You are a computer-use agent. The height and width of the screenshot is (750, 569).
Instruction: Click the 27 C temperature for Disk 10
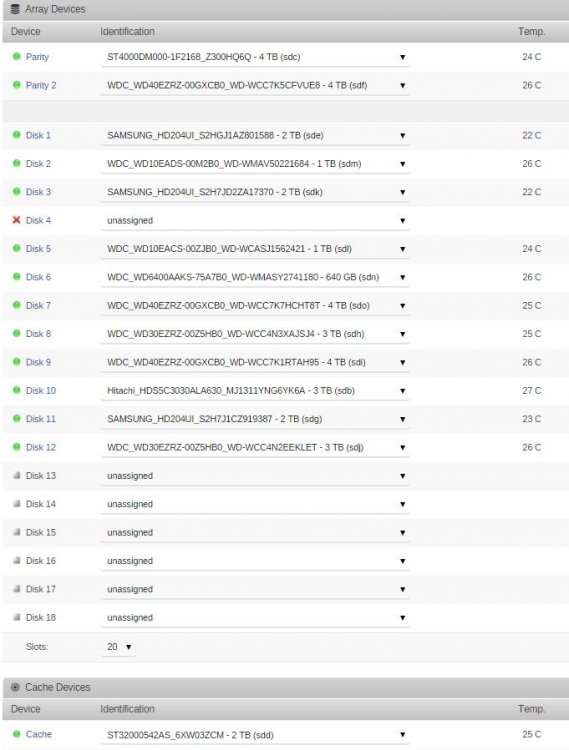click(x=532, y=391)
